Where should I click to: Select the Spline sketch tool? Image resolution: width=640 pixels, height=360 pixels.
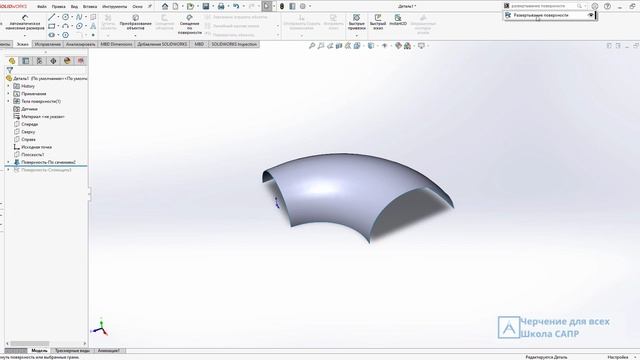(79, 17)
